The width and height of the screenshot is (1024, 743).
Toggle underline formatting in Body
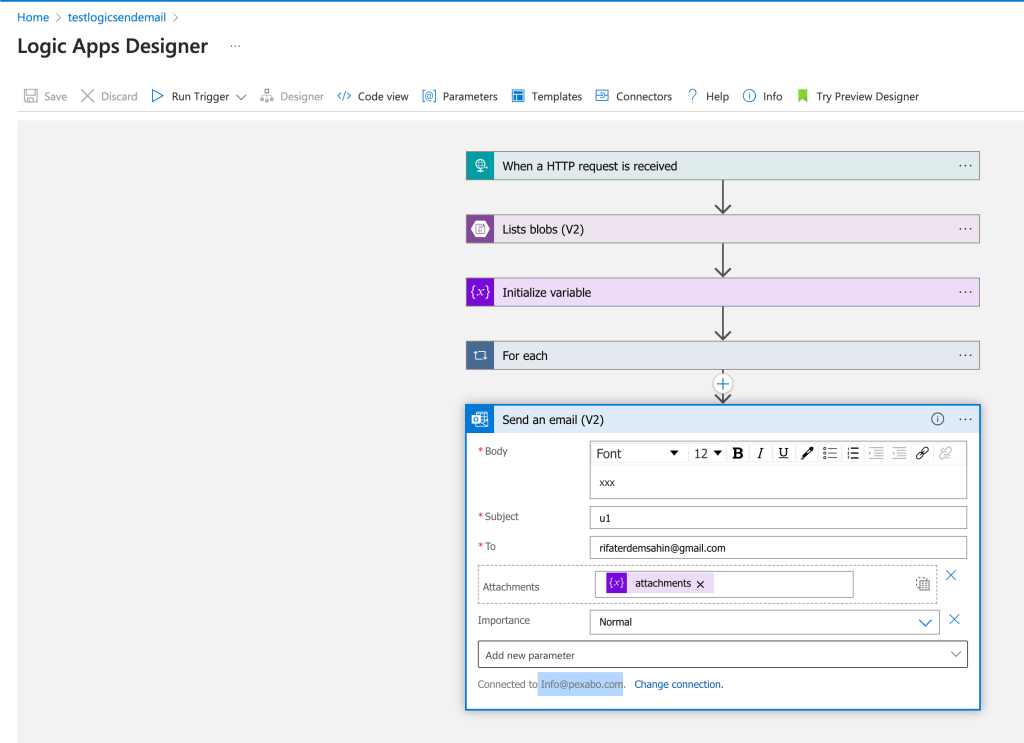pyautogui.click(x=783, y=453)
